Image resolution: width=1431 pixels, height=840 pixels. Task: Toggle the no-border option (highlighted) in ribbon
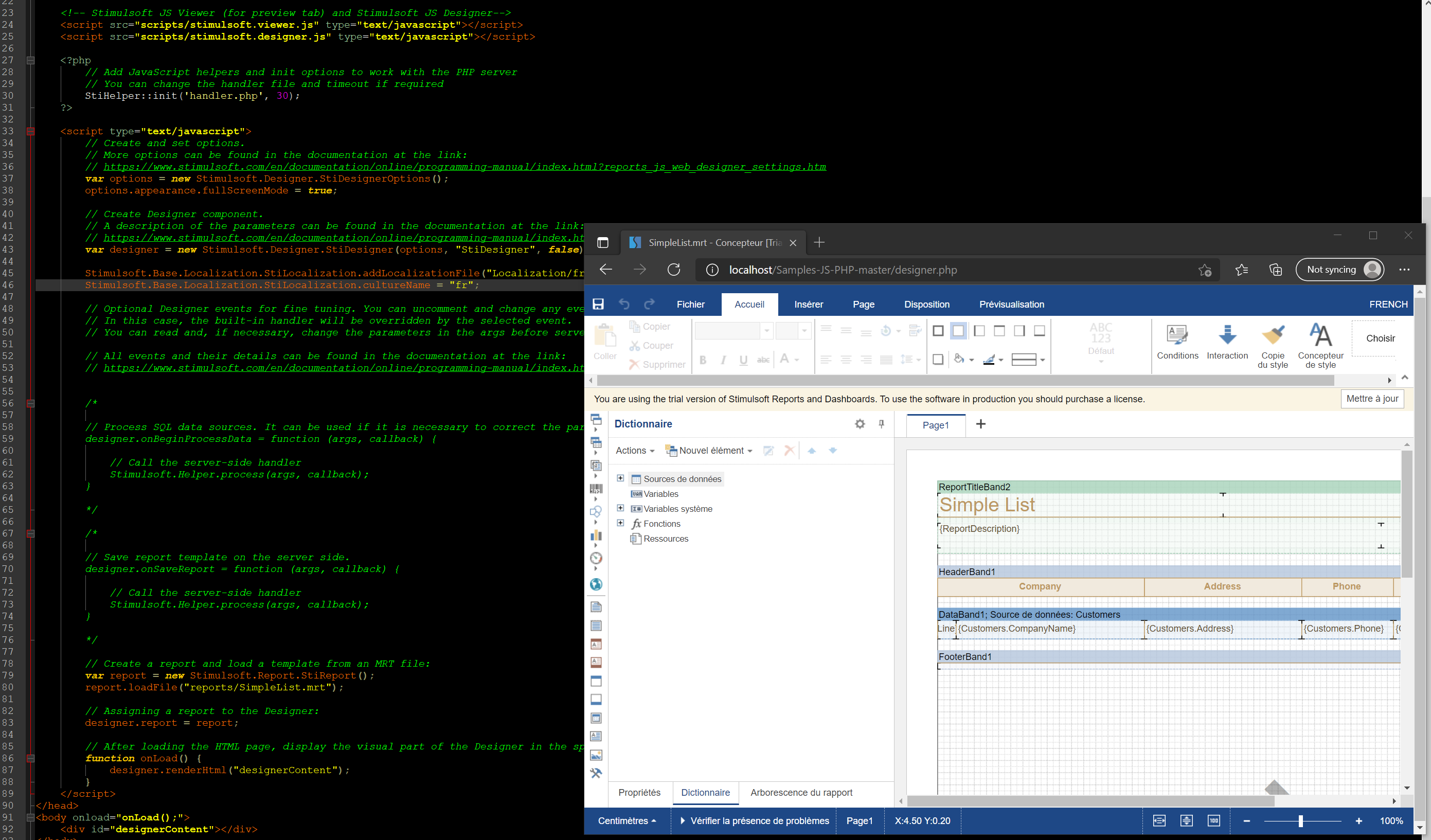pos(958,331)
